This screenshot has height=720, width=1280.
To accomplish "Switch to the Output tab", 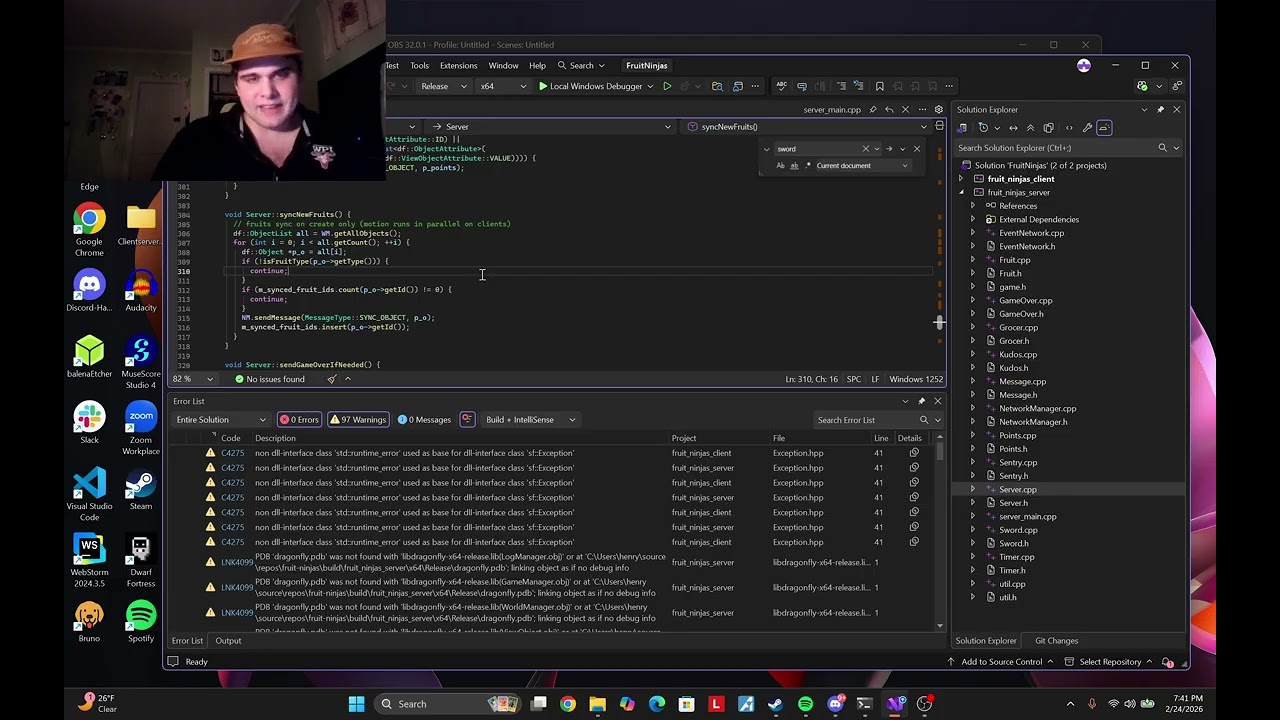I will click(x=228, y=641).
